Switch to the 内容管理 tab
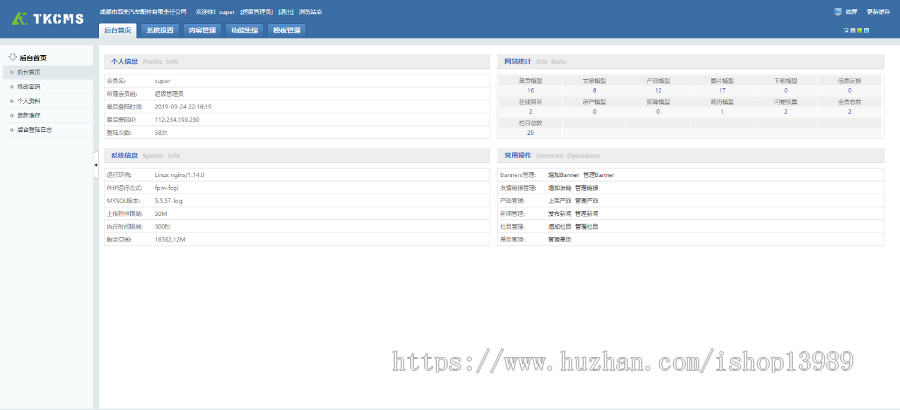Viewport: 900px width, 410px height. (203, 30)
